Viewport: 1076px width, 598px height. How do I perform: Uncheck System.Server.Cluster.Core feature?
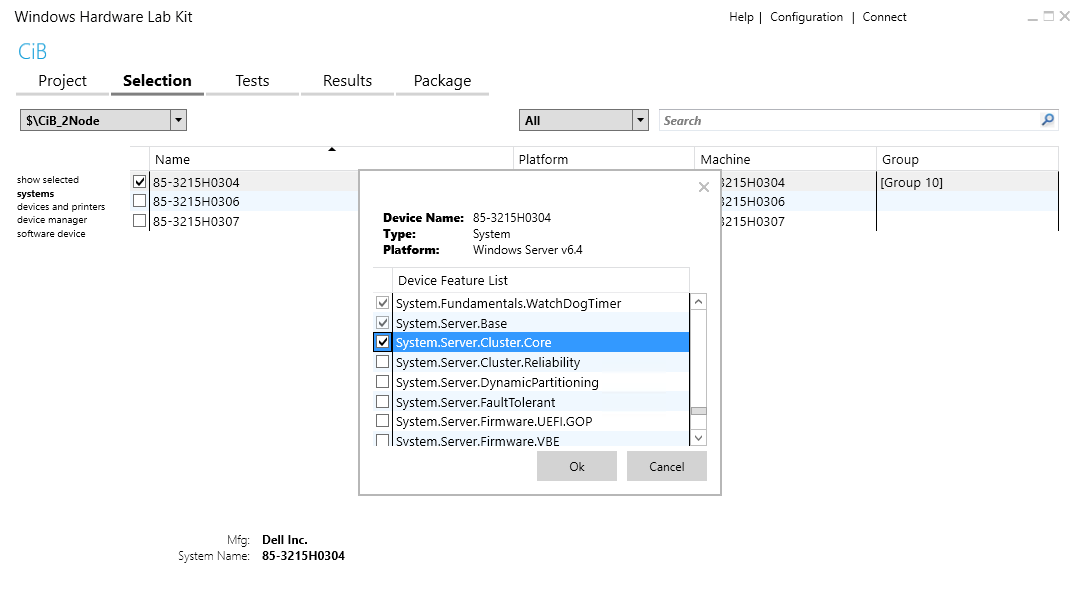tap(382, 342)
